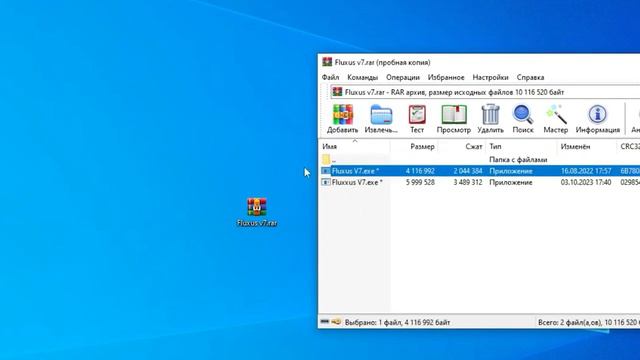Select Fluxus v7.rar desktop icon
Image resolution: width=640 pixels, height=360 pixels.
(x=257, y=212)
